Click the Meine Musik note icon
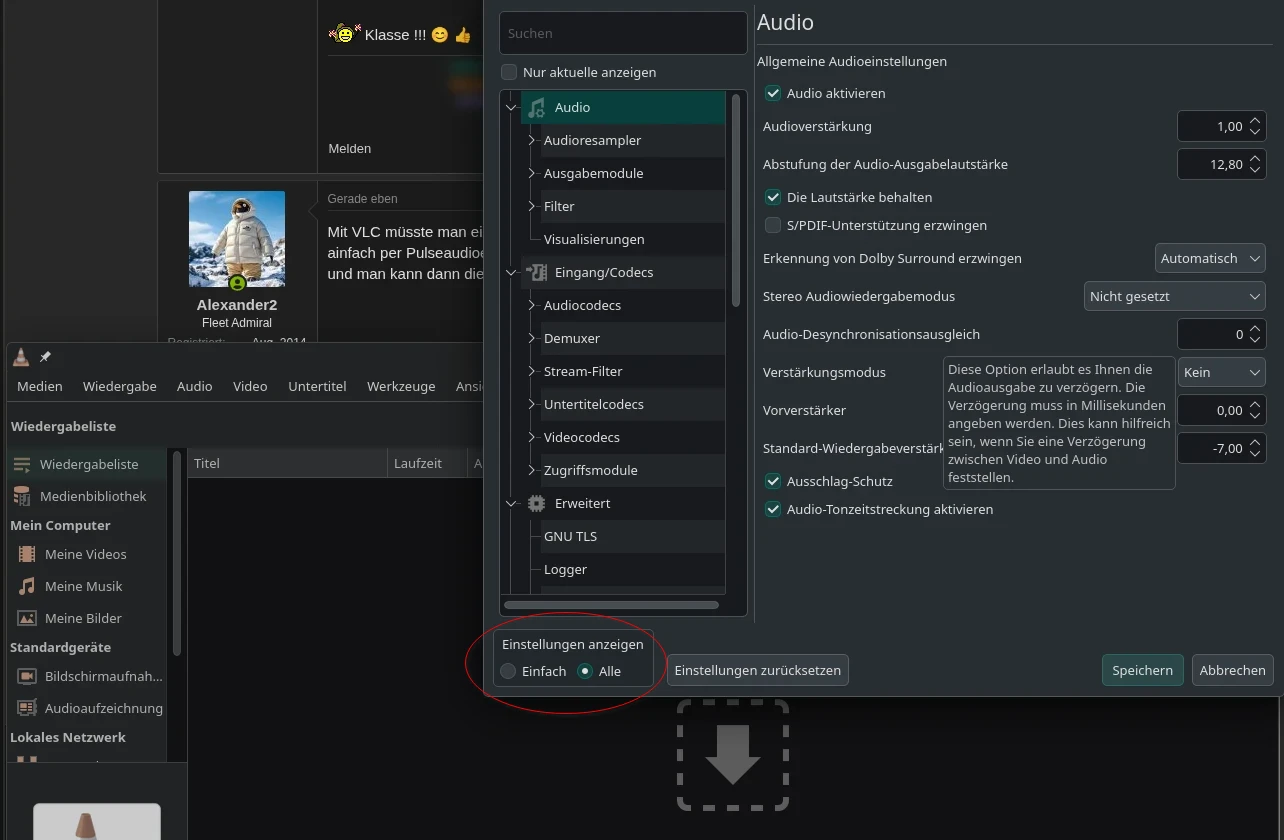Screen dimensions: 1284x840 tap(27, 586)
